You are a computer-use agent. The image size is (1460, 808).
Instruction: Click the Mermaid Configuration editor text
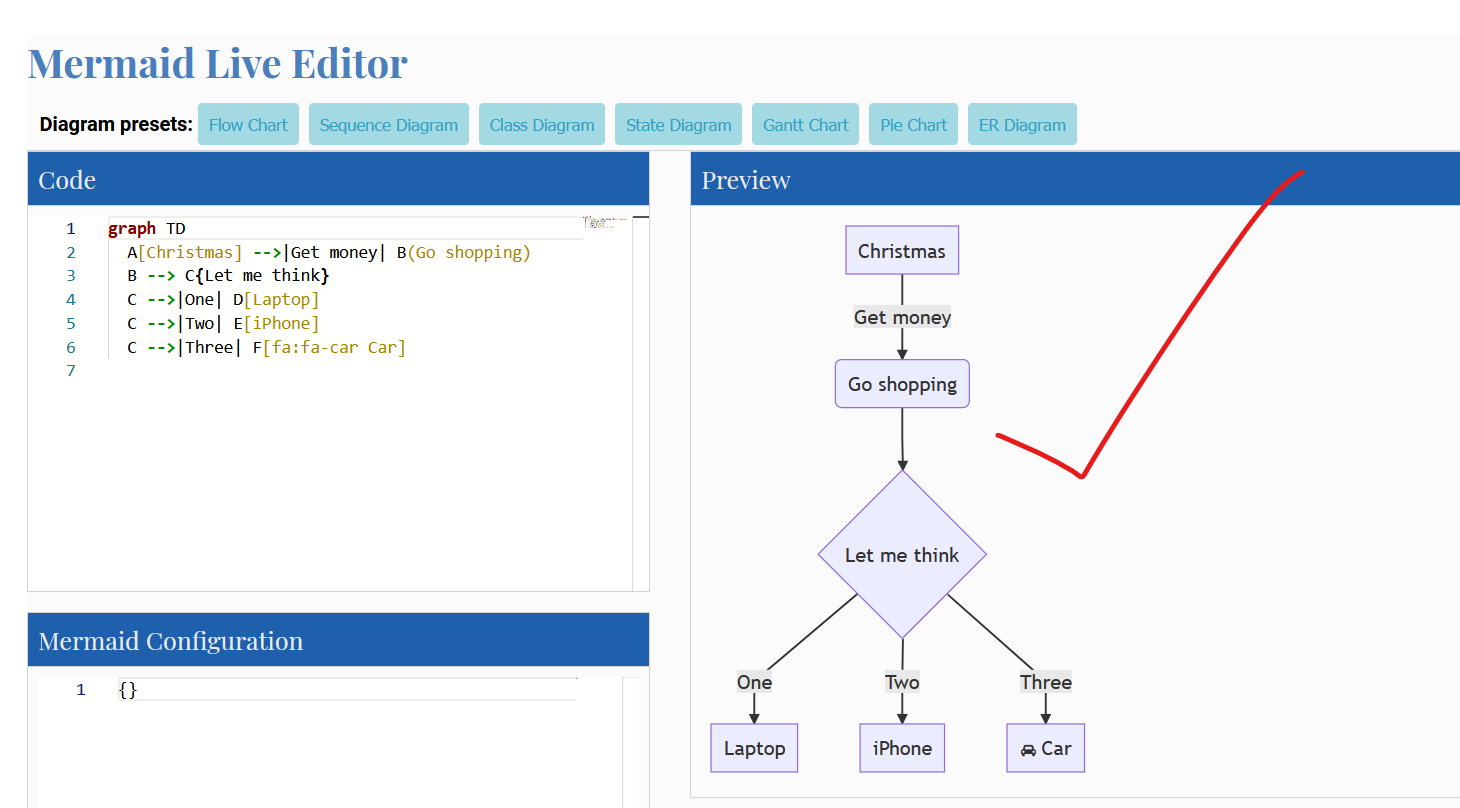(x=127, y=689)
